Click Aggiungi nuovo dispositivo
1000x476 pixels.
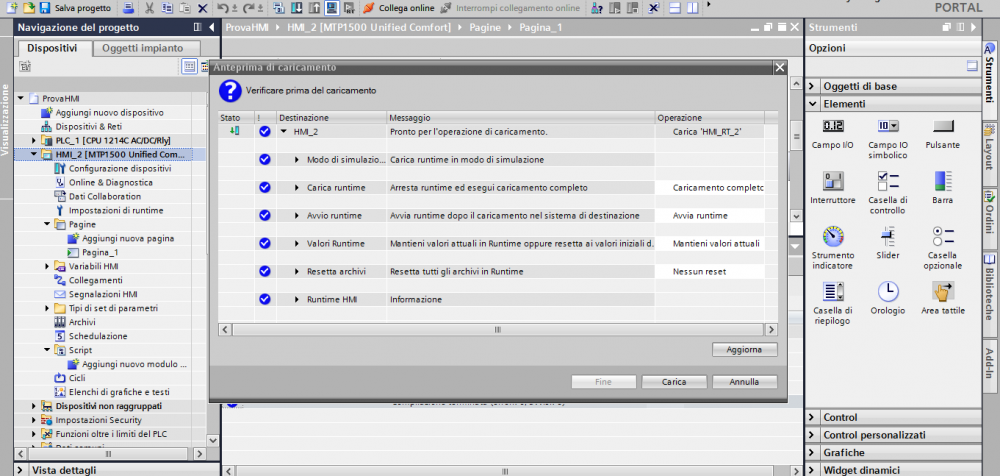[109, 112]
